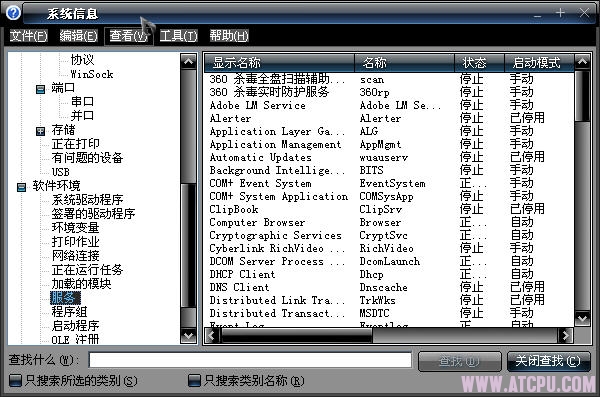Select the 程序组 tree item

[x=69, y=312]
